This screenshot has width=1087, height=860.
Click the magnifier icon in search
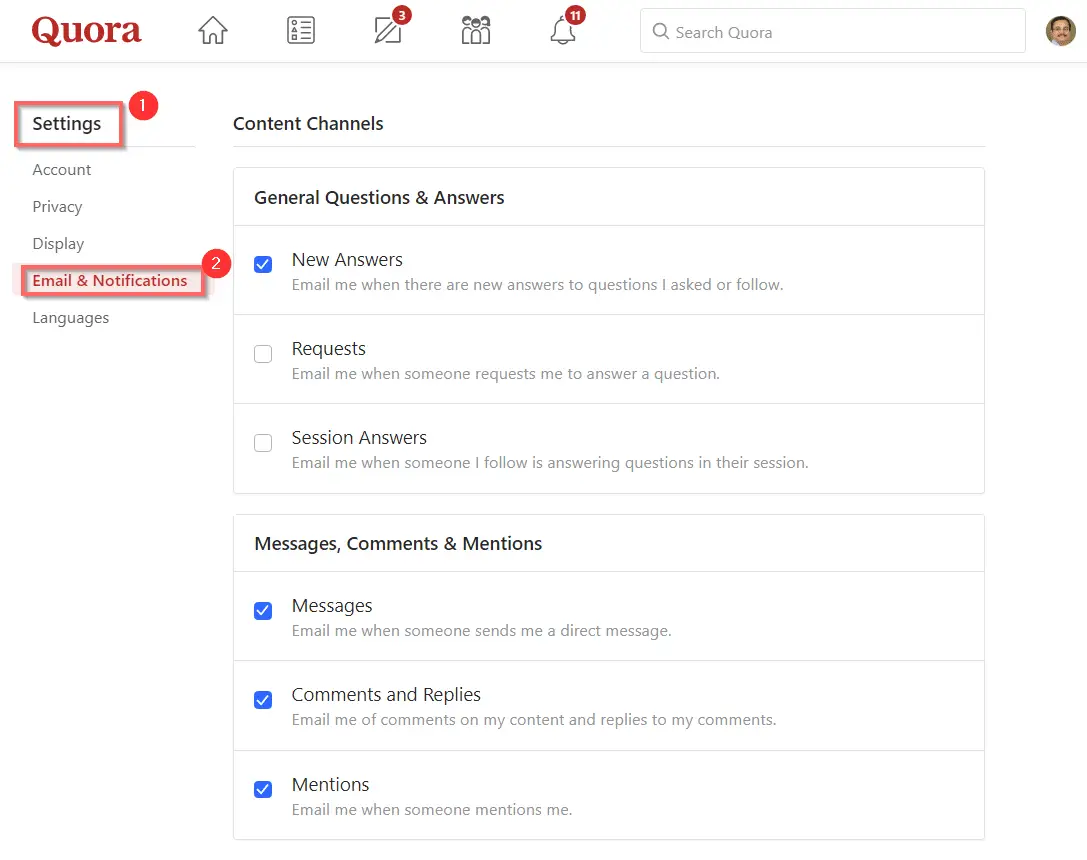[661, 32]
